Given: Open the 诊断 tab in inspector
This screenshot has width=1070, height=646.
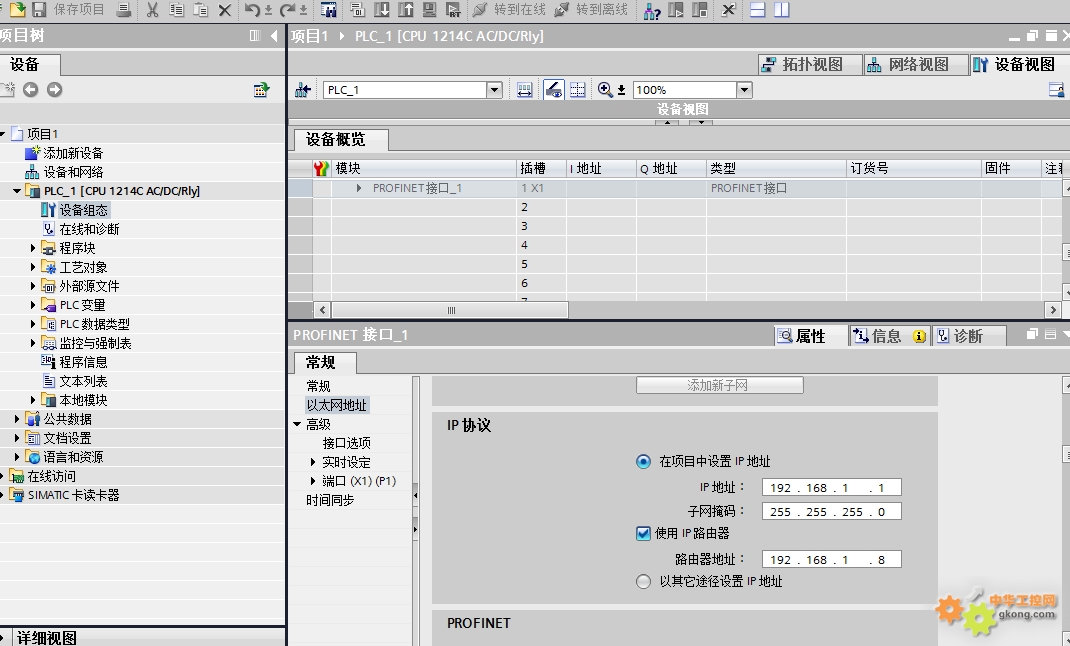Looking at the screenshot, I should [x=968, y=336].
